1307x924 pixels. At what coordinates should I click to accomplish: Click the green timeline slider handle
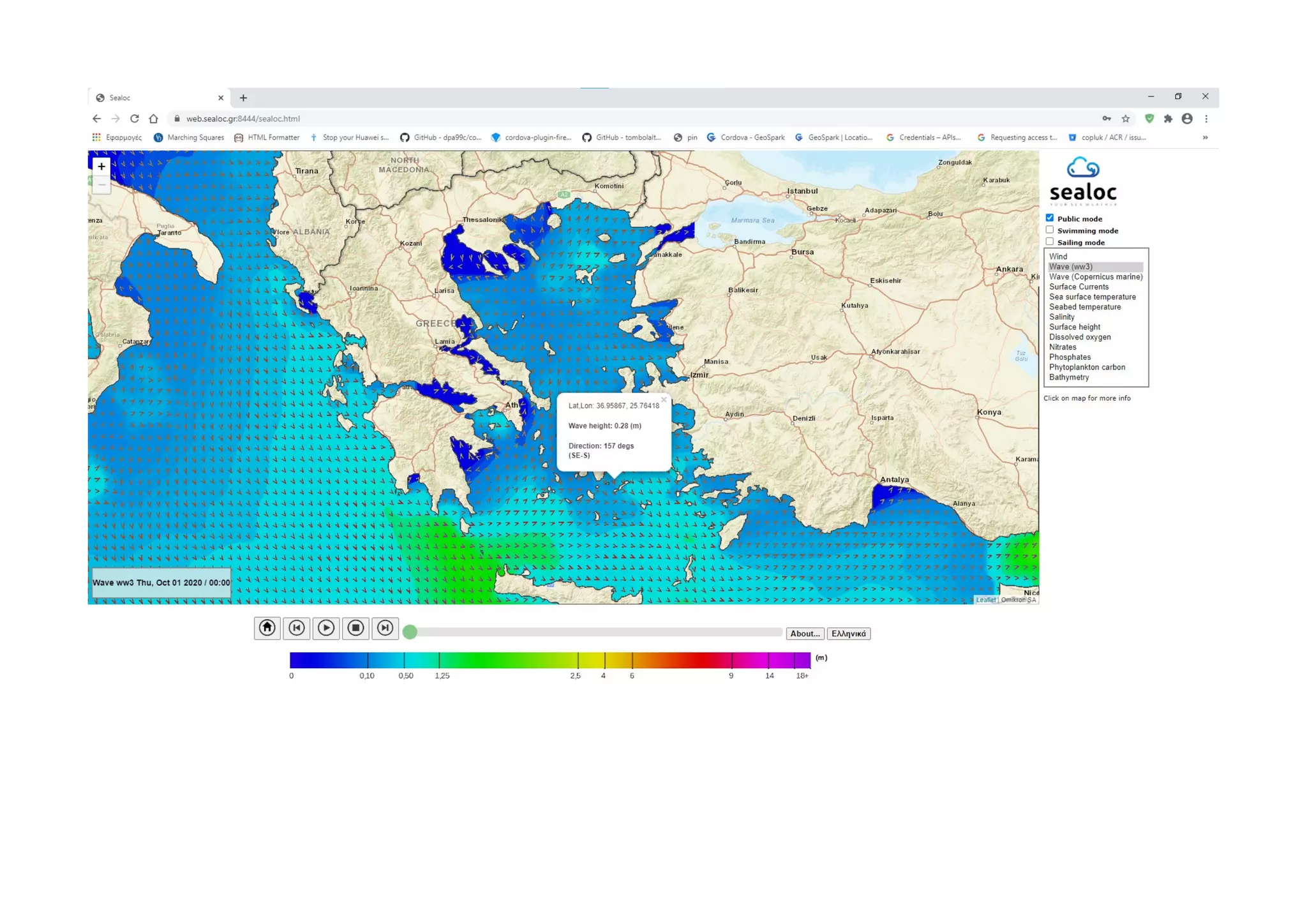click(410, 632)
